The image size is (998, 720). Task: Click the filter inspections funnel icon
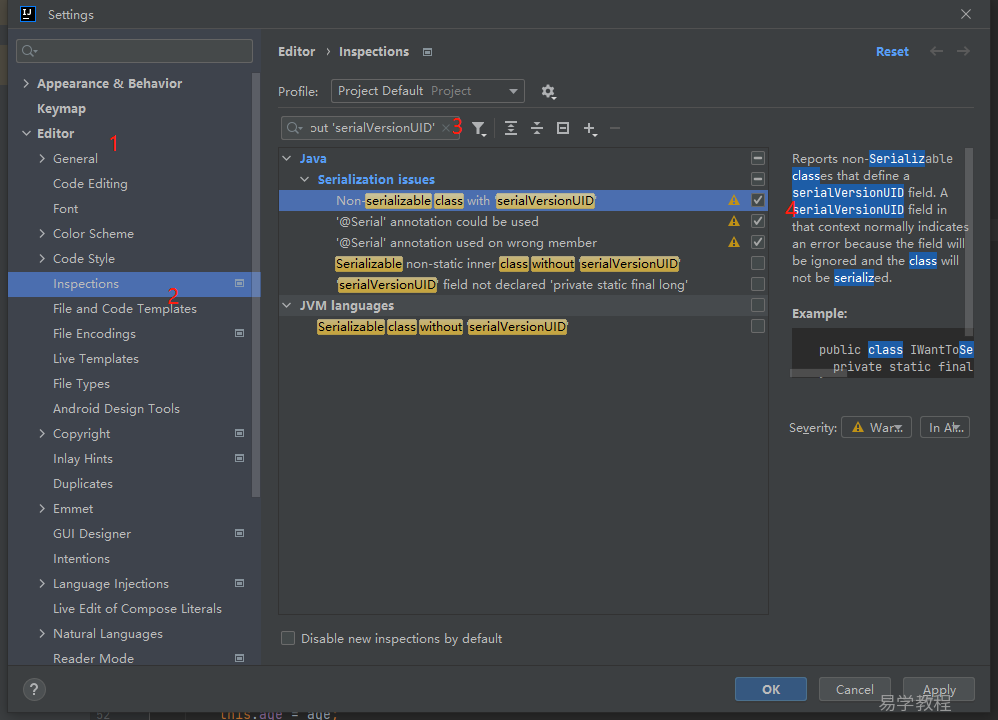coord(479,129)
